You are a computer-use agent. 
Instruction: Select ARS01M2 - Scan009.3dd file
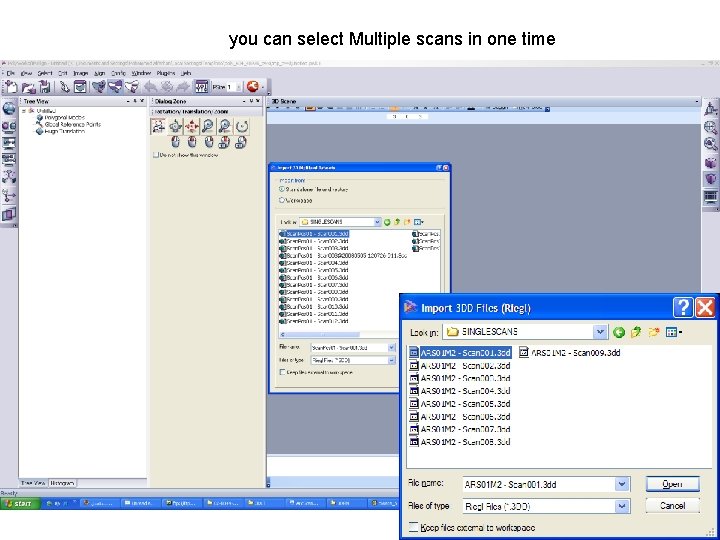pyautogui.click(x=570, y=353)
